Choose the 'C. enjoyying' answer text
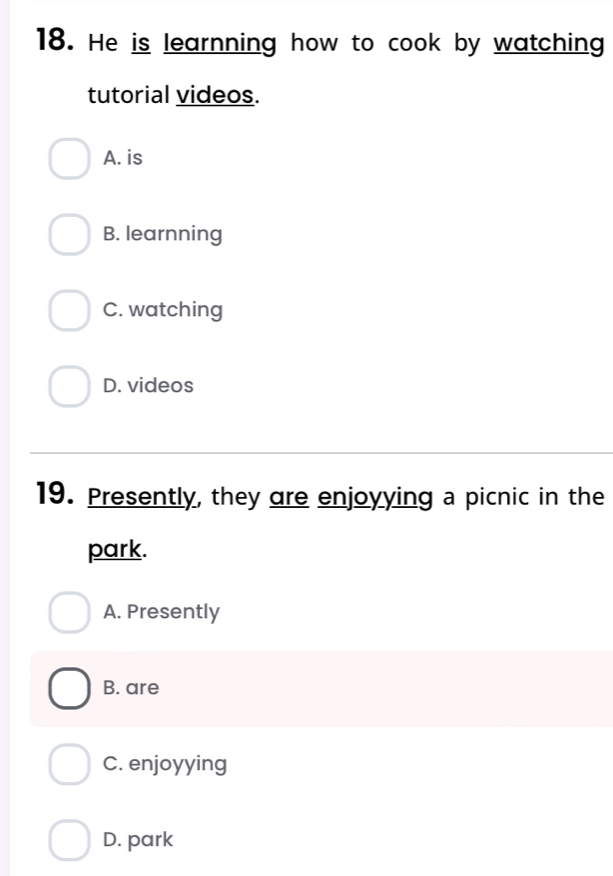 (165, 765)
